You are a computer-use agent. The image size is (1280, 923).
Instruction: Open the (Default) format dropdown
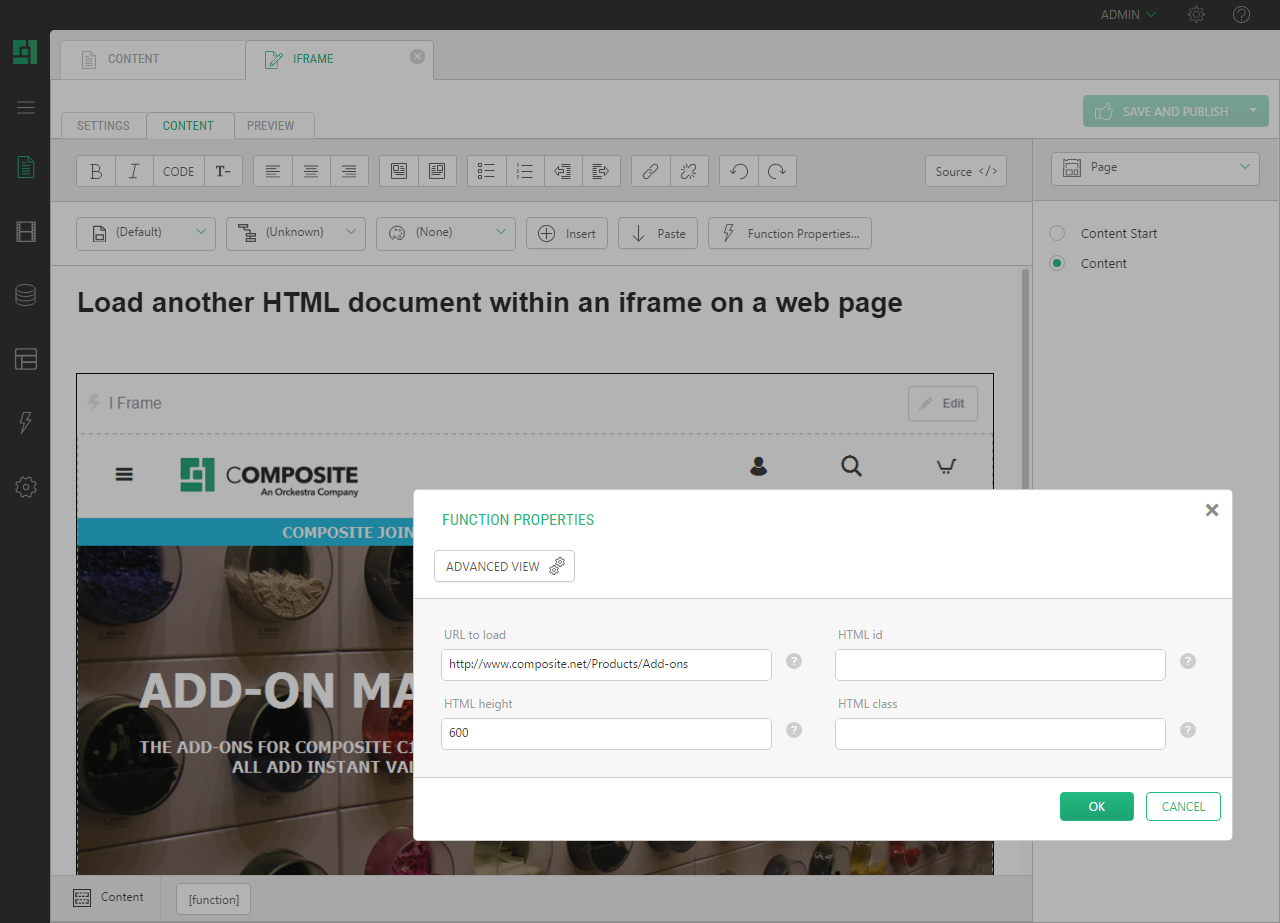pyautogui.click(x=146, y=233)
